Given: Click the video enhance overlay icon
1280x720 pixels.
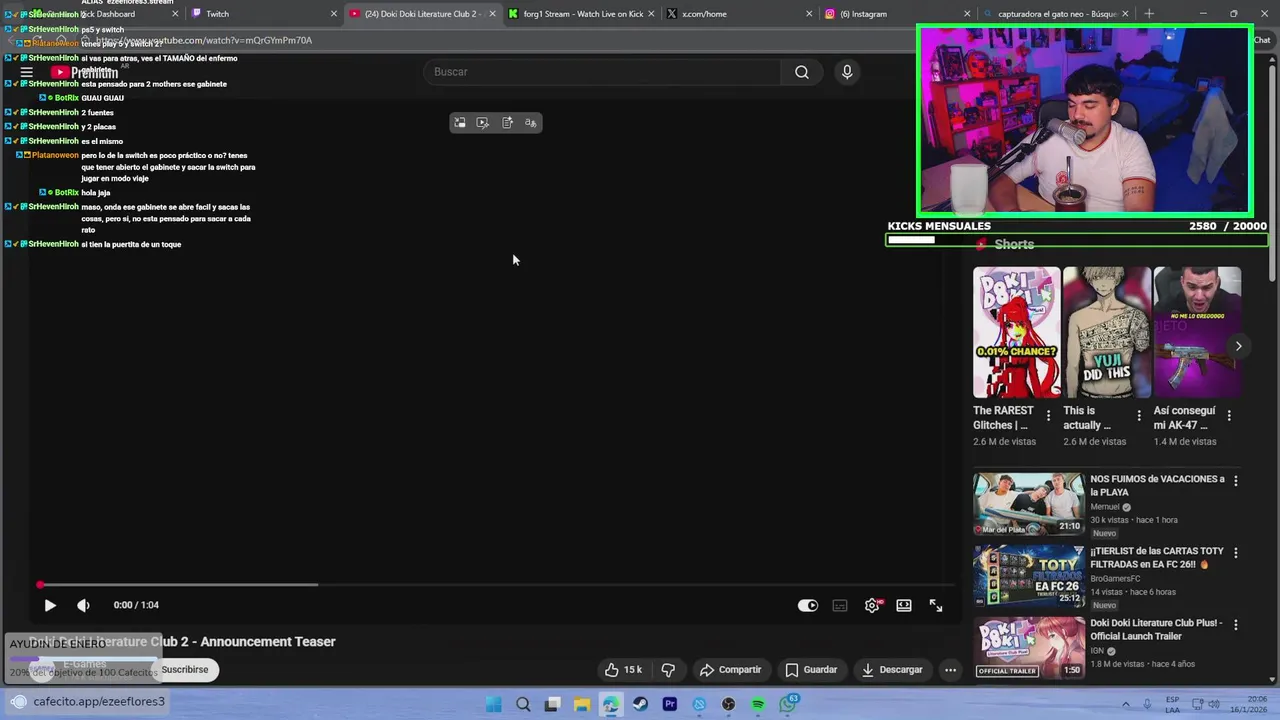Looking at the screenshot, I should tap(483, 123).
